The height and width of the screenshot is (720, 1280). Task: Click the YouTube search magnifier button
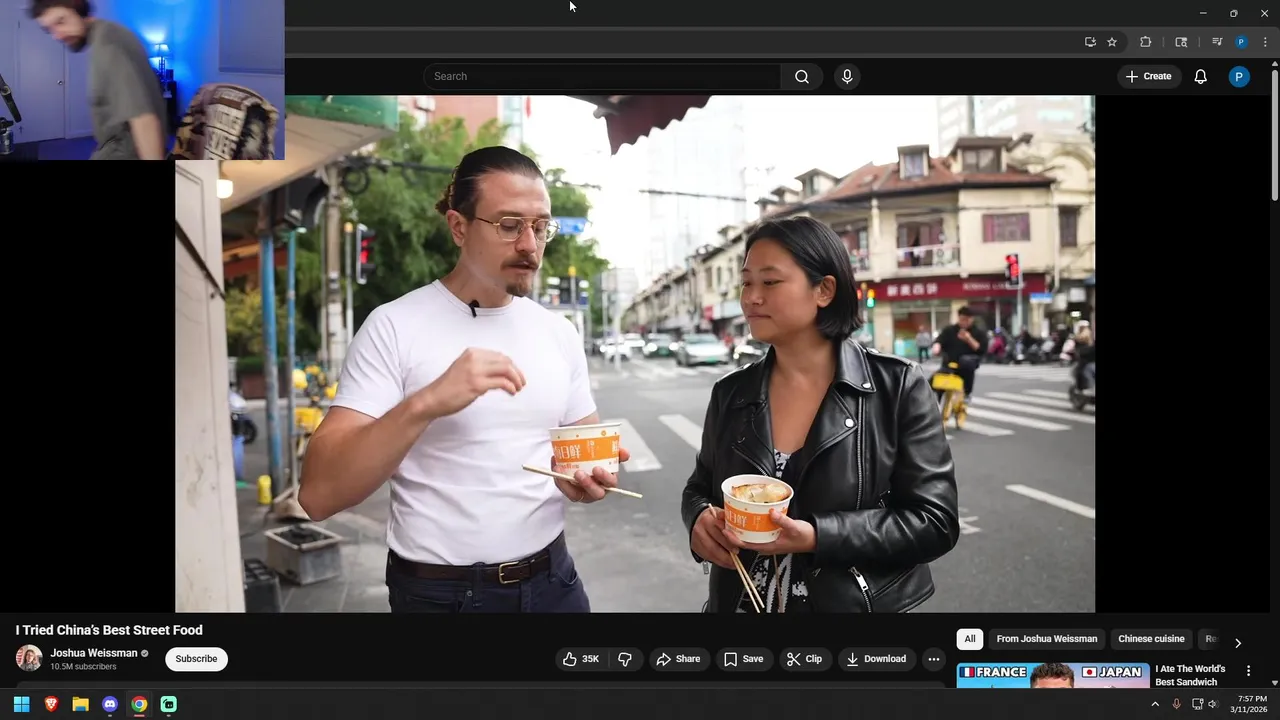(x=802, y=77)
